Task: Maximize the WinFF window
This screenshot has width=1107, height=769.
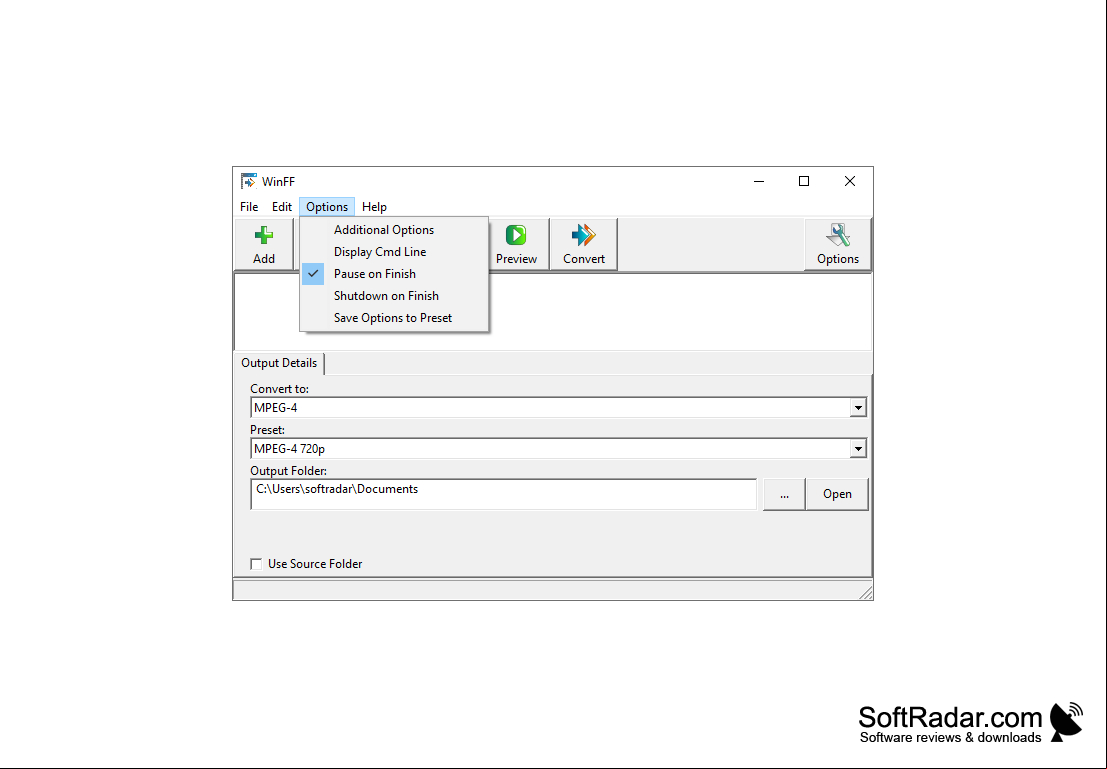Action: tap(803, 181)
